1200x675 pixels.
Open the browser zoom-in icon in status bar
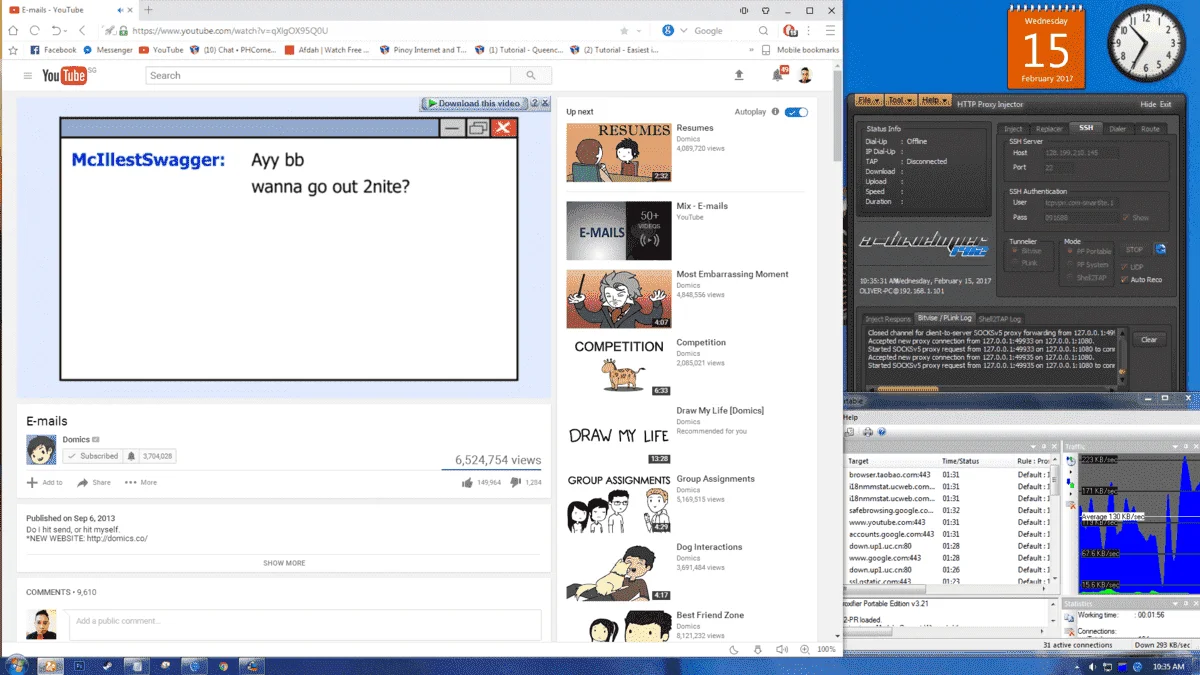click(x=804, y=649)
